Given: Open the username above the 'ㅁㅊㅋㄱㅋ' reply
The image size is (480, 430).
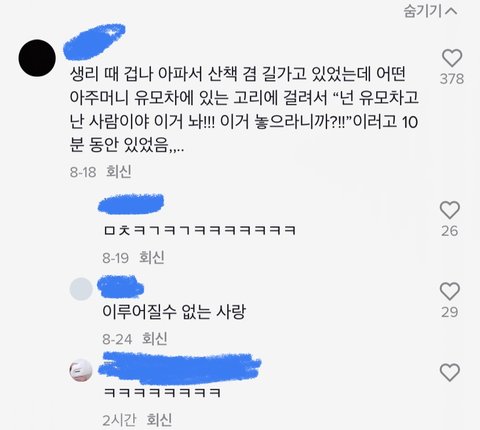Looking at the screenshot, I should pos(131,203).
